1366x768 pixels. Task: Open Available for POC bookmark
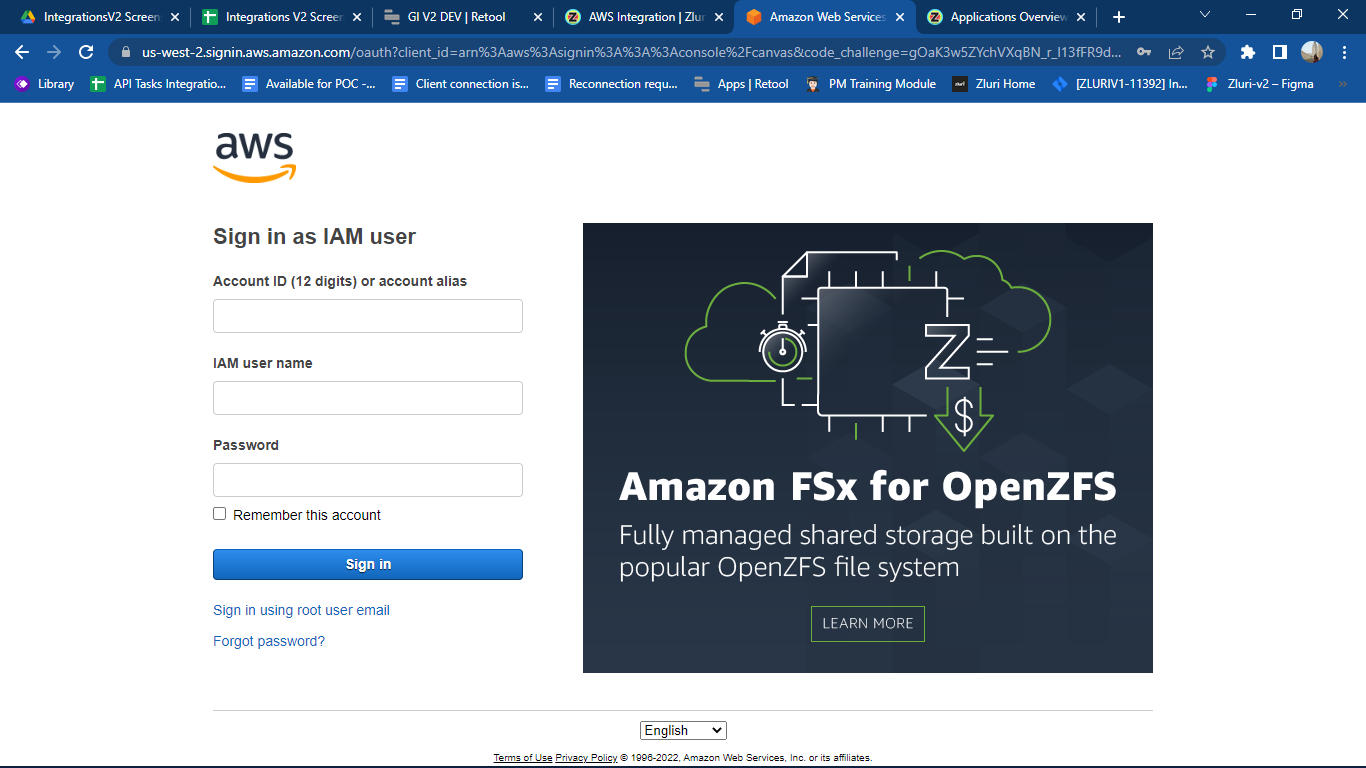click(x=309, y=84)
